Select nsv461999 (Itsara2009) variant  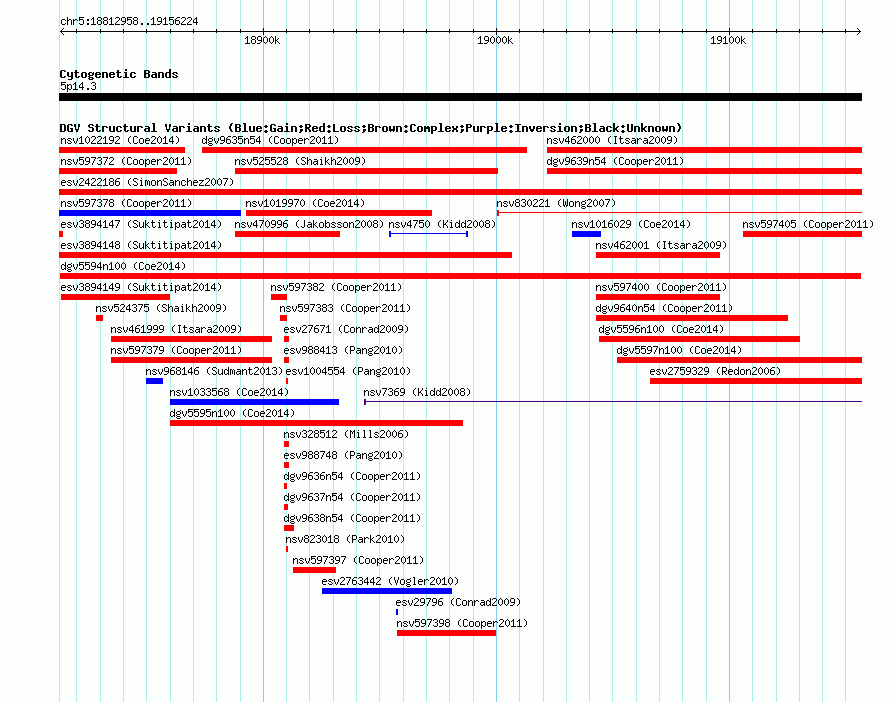[176, 329]
